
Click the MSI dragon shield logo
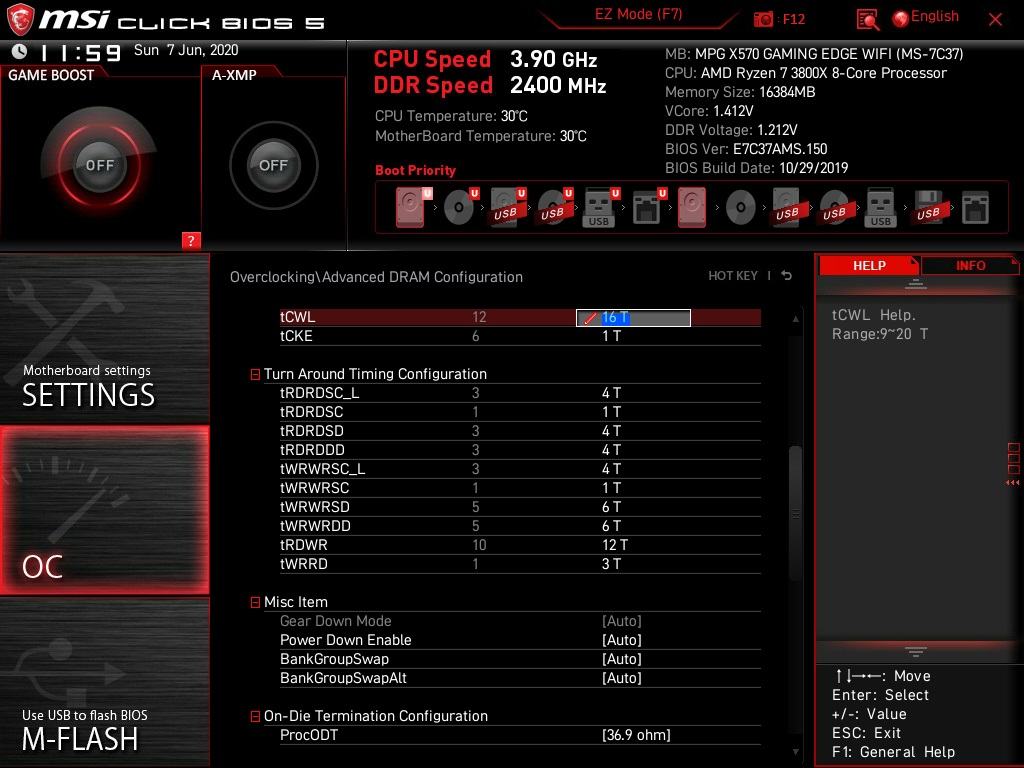click(20, 20)
